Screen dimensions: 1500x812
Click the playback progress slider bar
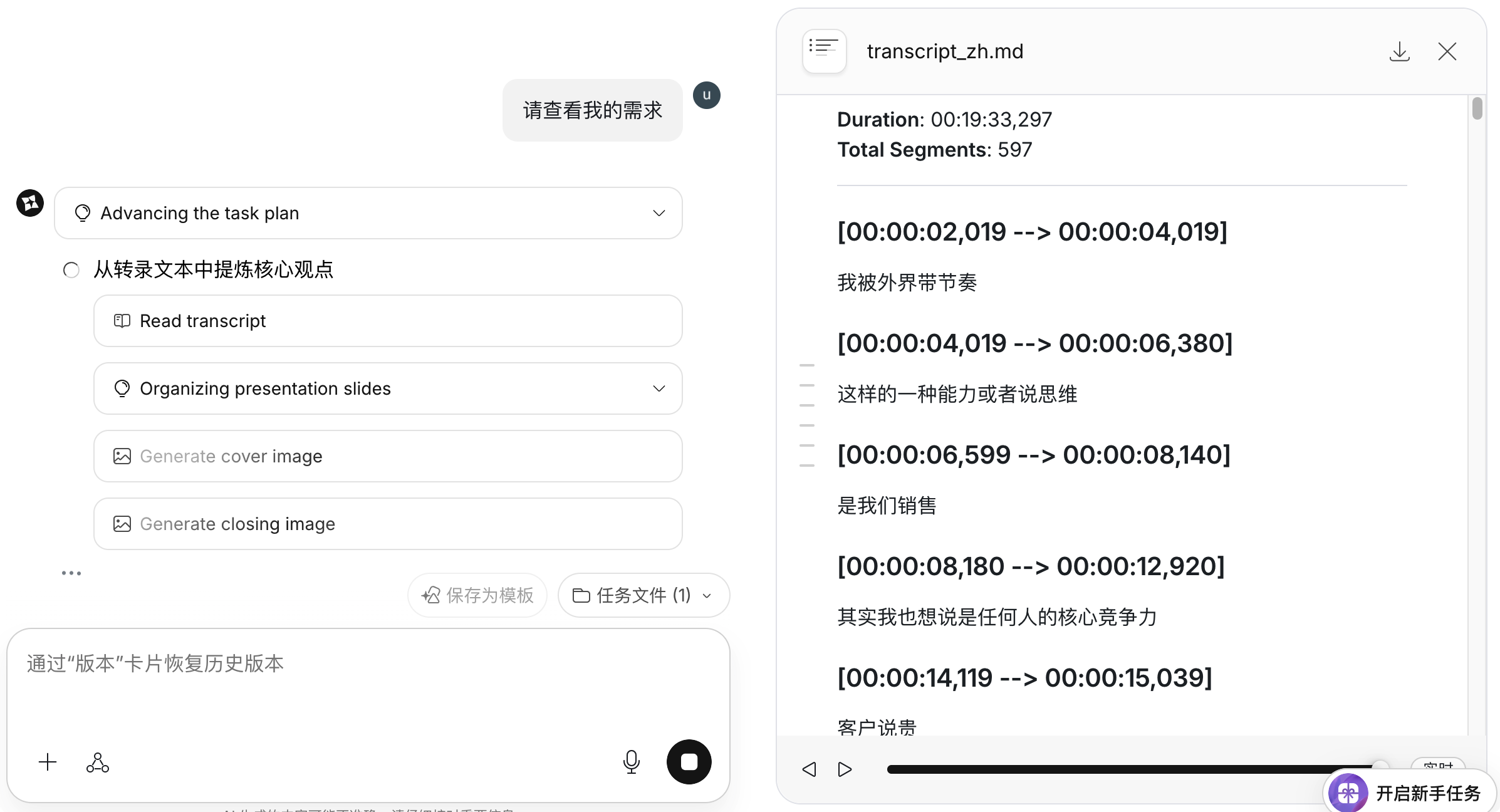(x=1128, y=769)
